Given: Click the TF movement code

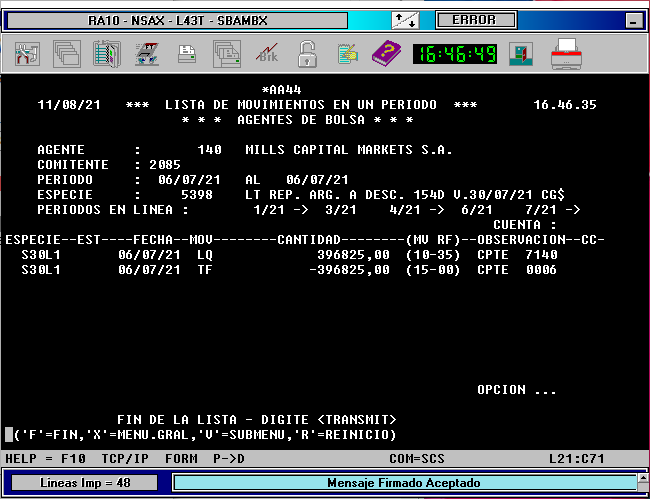Looking at the screenshot, I should tap(205, 270).
